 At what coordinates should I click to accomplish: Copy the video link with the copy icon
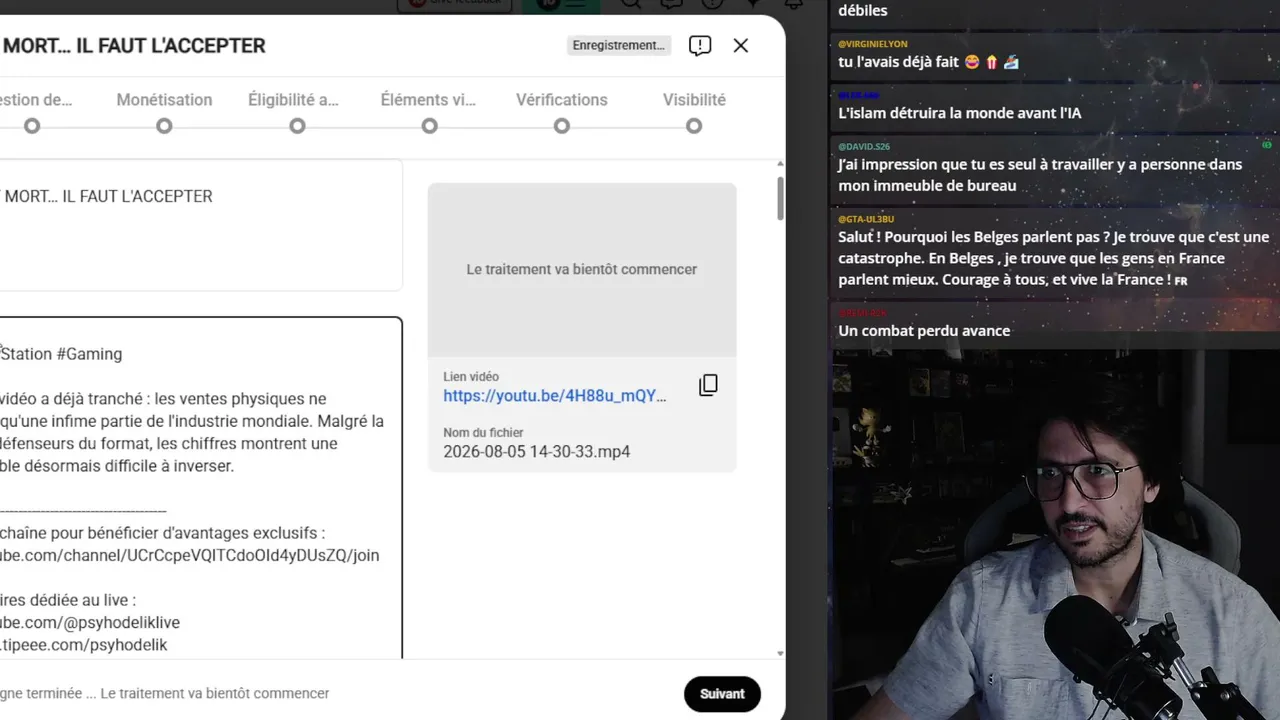point(708,386)
